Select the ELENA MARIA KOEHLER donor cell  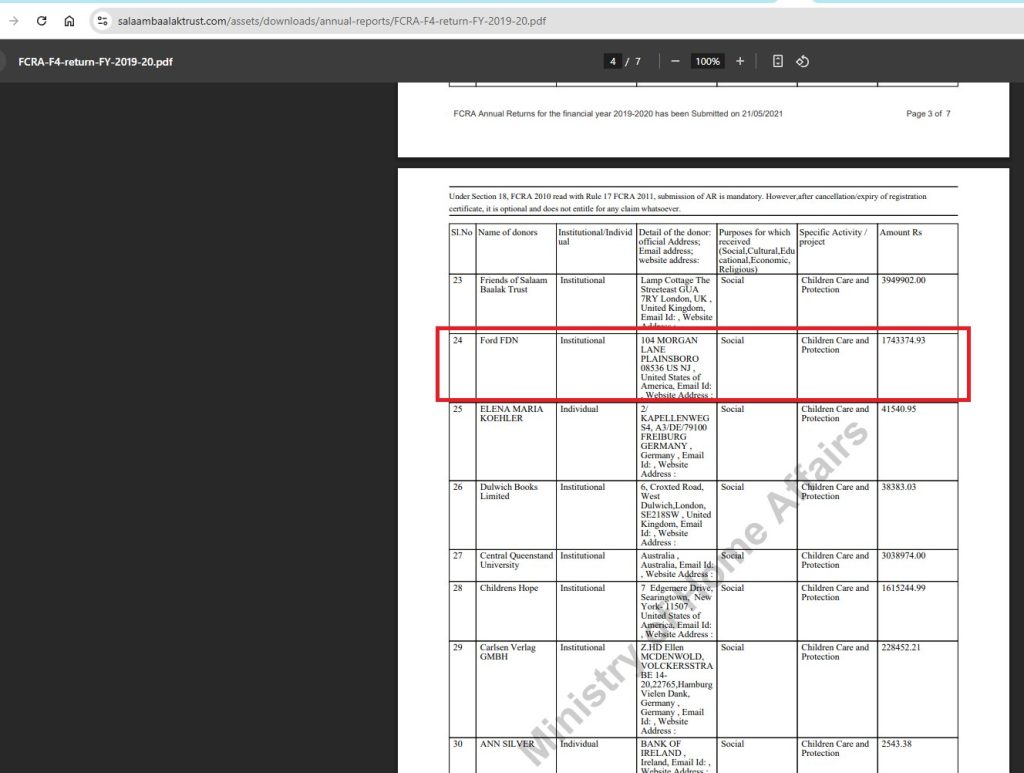pos(511,414)
